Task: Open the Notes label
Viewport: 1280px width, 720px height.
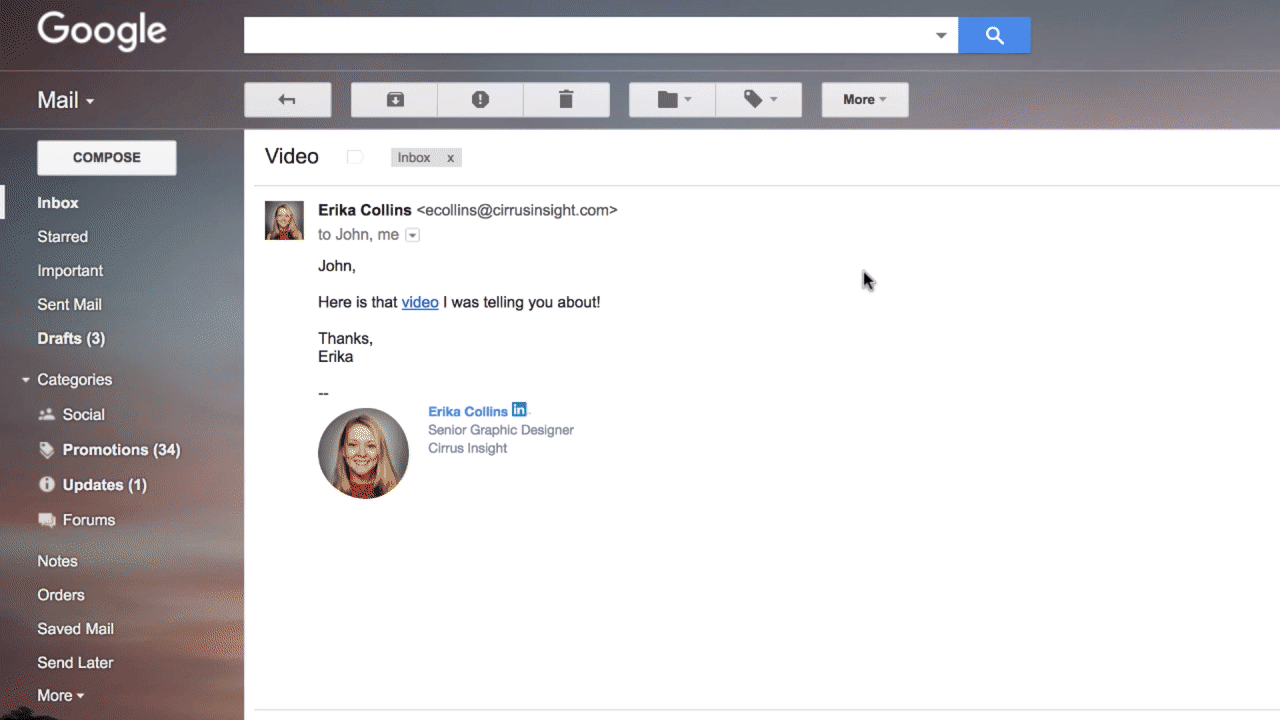Action: click(57, 561)
